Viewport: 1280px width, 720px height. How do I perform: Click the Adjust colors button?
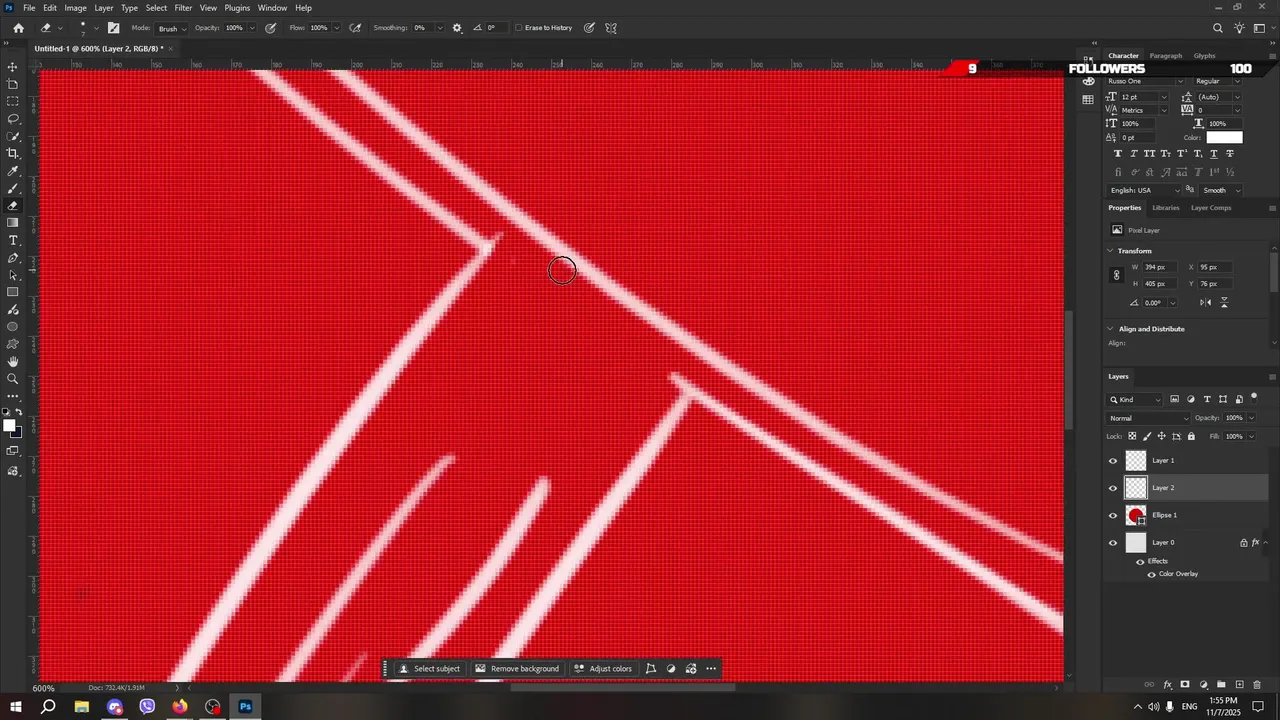pos(603,669)
